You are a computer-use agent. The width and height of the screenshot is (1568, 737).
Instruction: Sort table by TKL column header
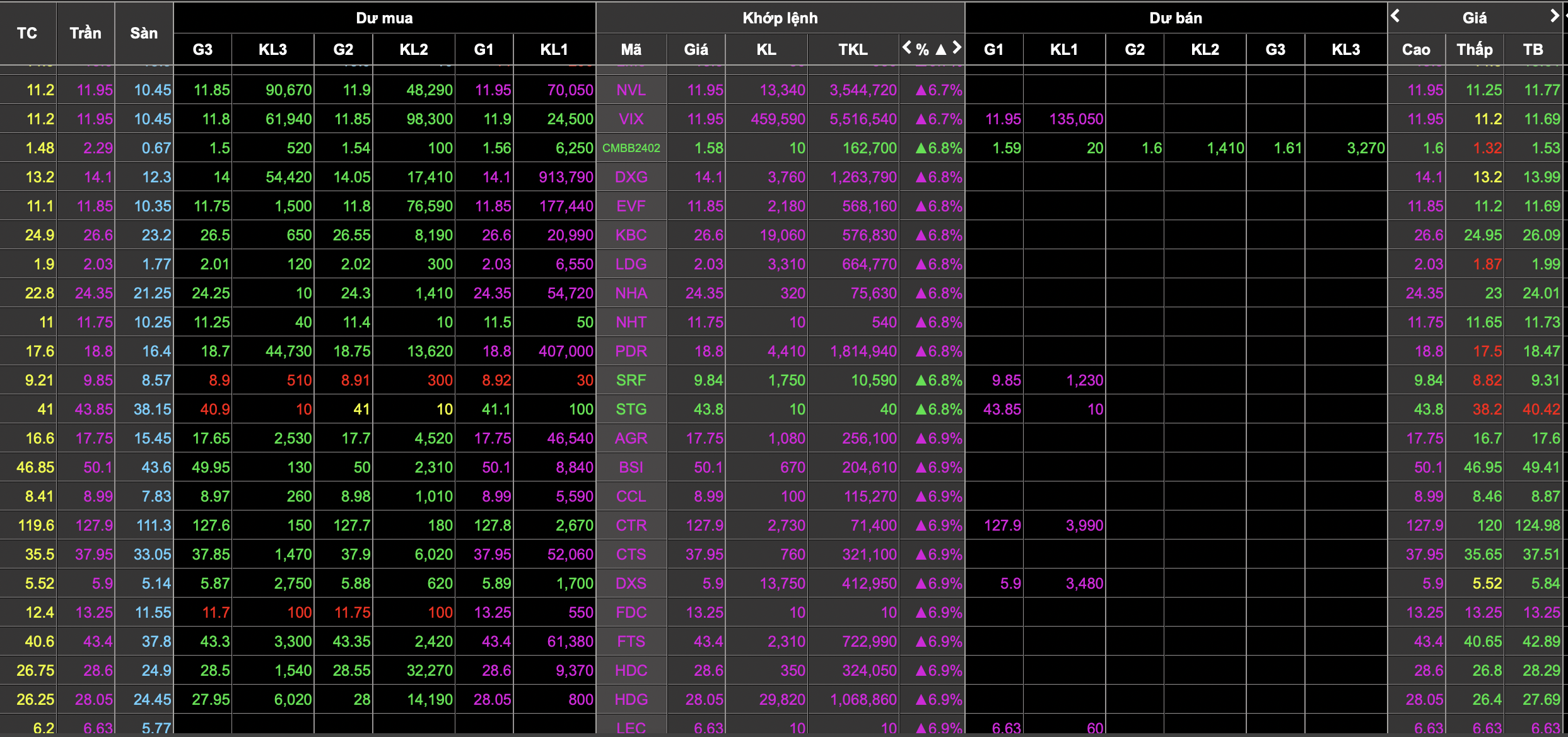tap(853, 49)
